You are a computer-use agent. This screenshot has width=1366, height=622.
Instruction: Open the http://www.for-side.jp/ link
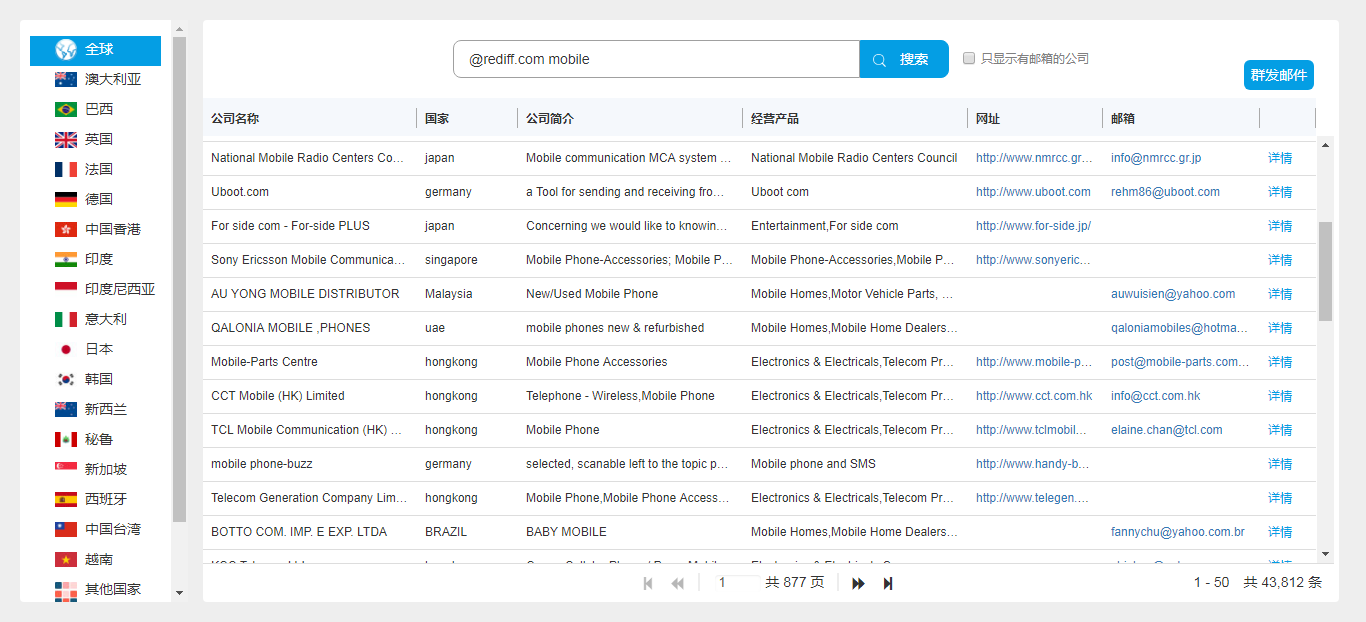point(1033,226)
